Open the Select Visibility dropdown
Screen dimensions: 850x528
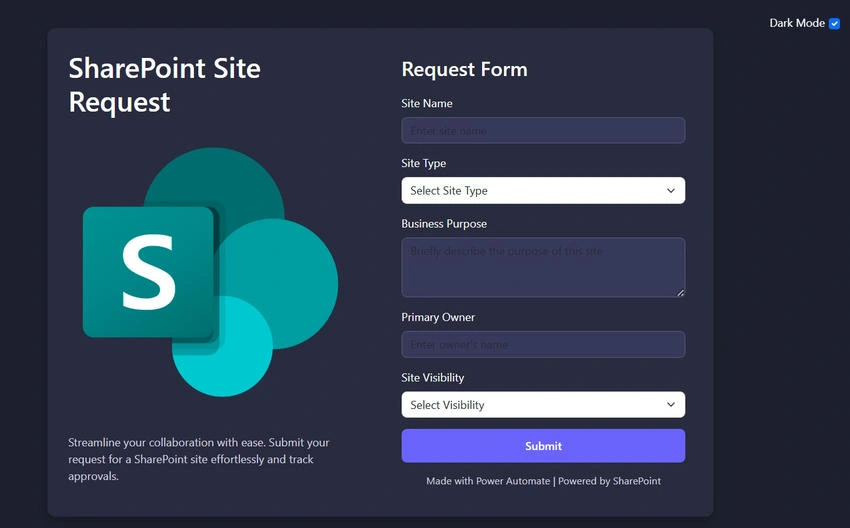543,405
